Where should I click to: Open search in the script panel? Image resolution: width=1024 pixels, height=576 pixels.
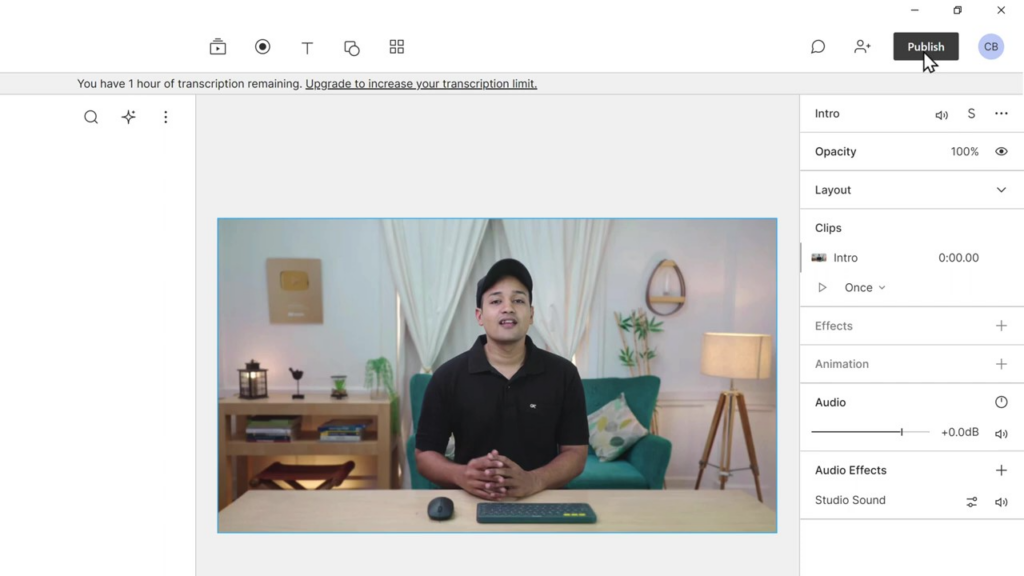pyautogui.click(x=91, y=117)
